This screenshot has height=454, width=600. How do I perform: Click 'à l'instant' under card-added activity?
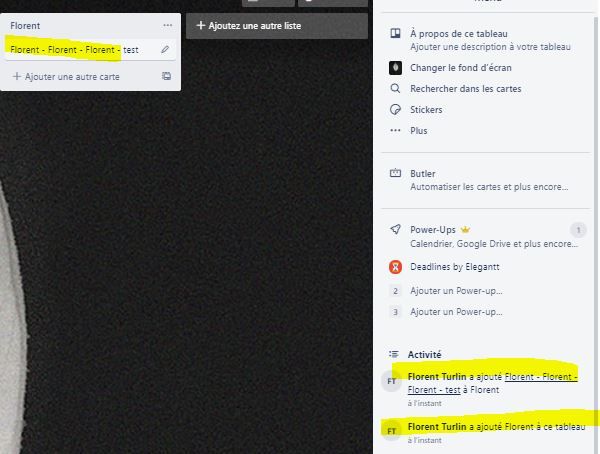[x=424, y=403]
